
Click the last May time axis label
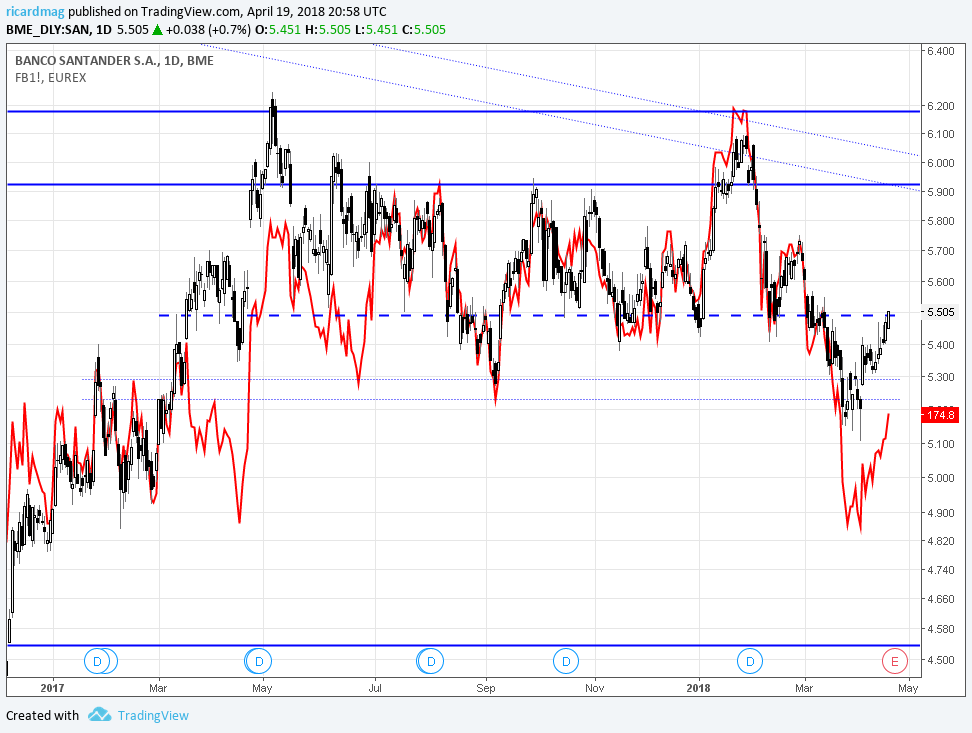[x=908, y=688]
